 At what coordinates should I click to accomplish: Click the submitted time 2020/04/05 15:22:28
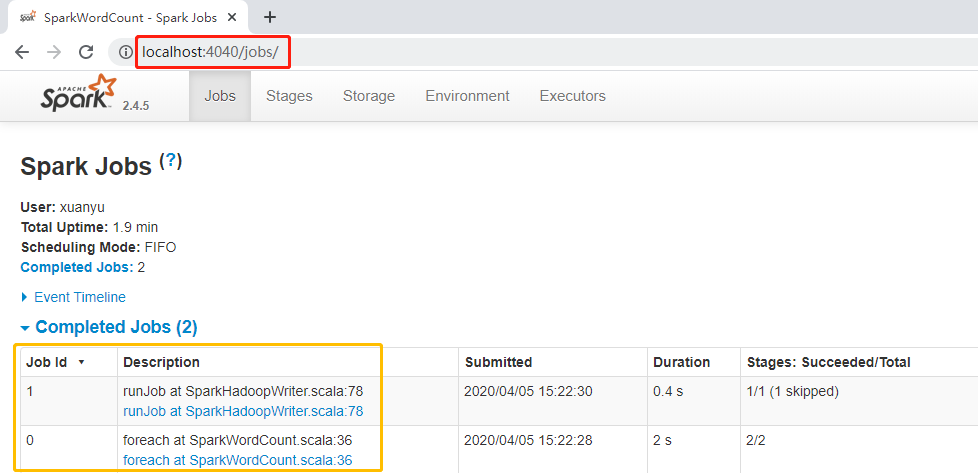(x=528, y=441)
